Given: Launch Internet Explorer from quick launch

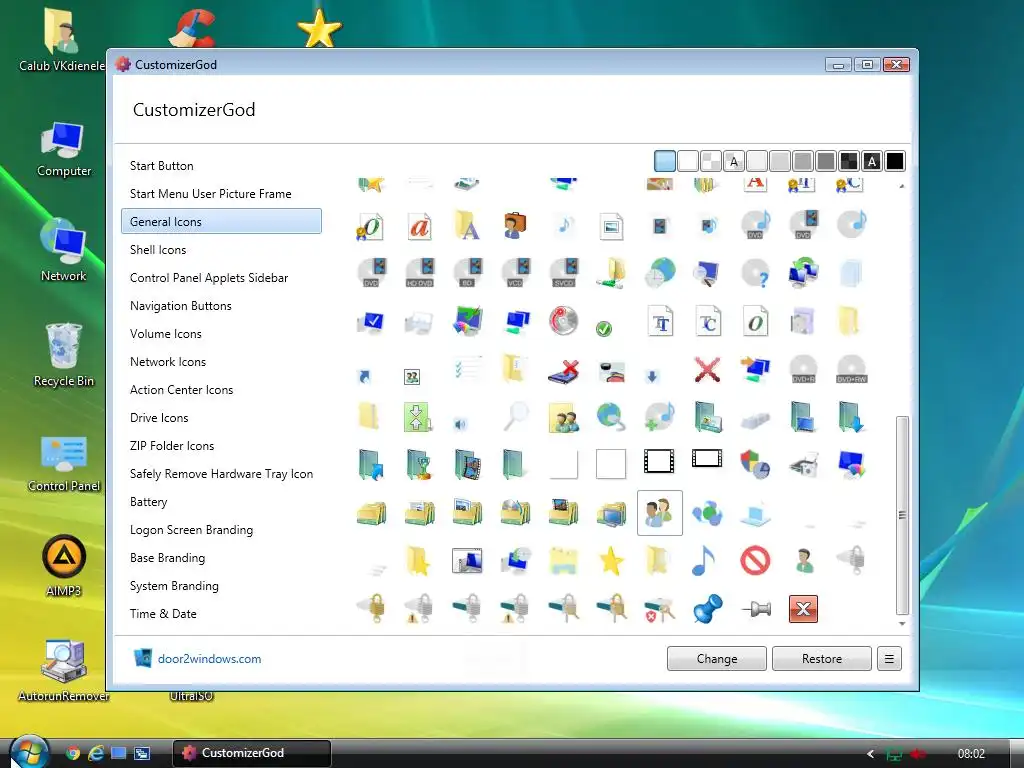Looking at the screenshot, I should [96, 753].
